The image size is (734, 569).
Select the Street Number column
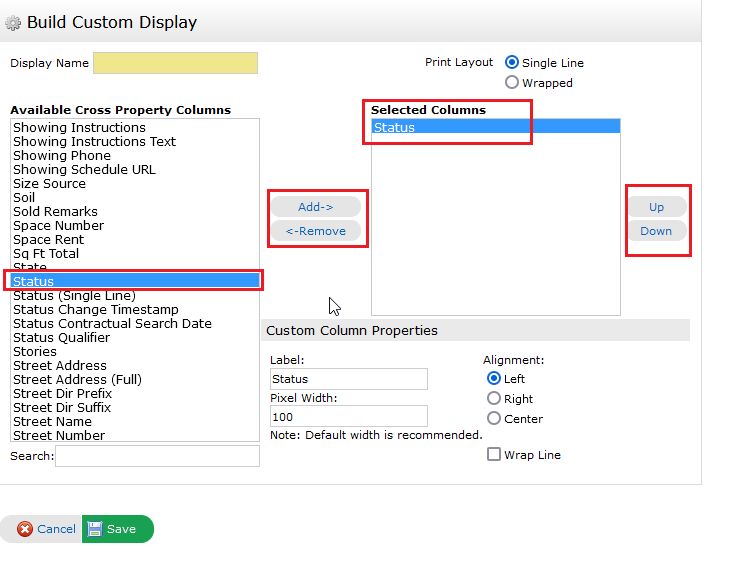coord(135,435)
